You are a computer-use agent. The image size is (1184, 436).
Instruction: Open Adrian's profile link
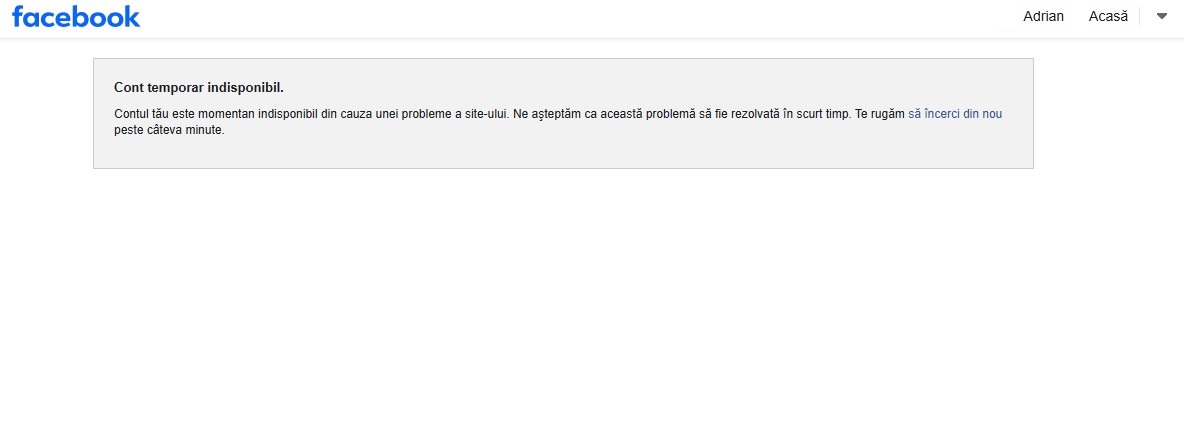pos(1043,16)
